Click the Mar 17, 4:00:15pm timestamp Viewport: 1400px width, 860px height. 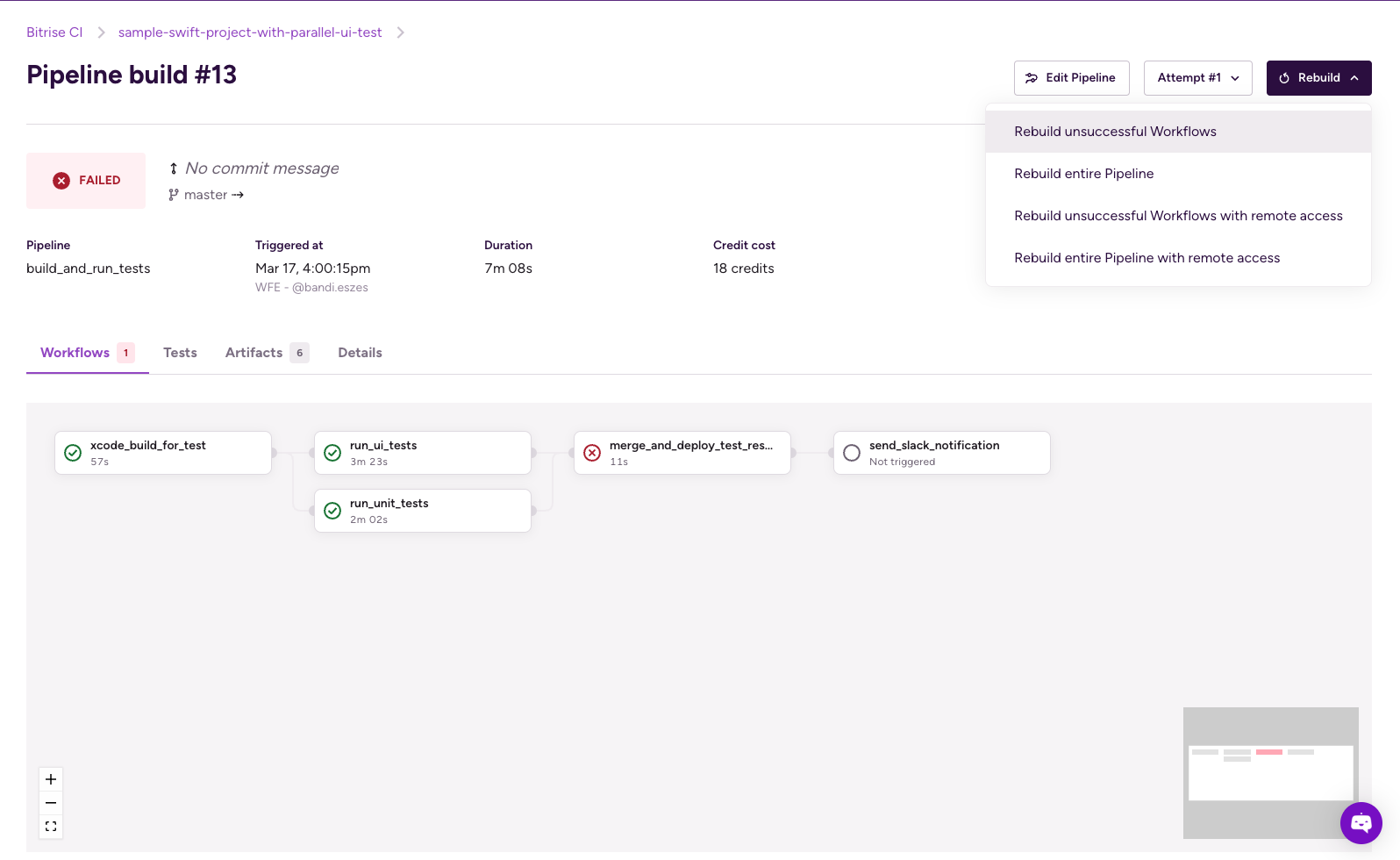(313, 269)
